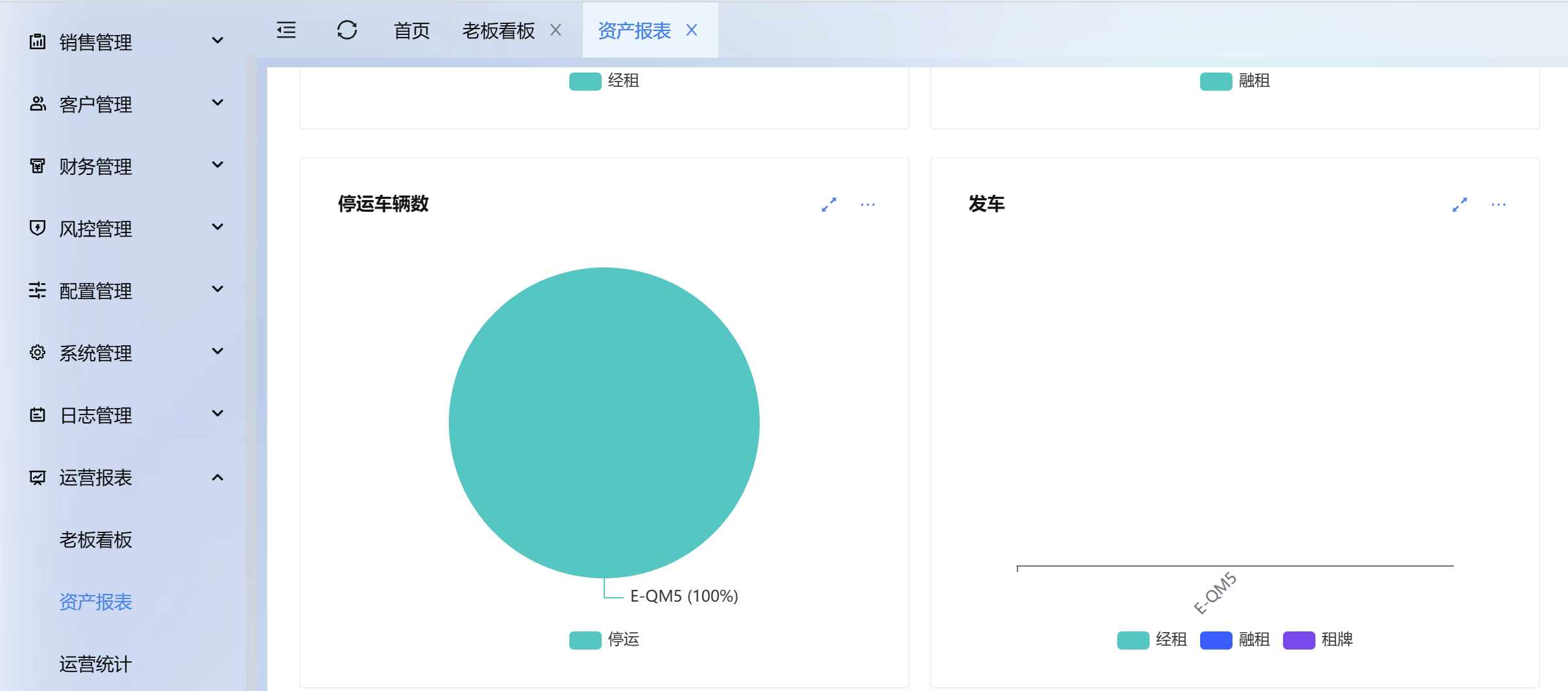Switch to the 老板看板 tab
Image resolution: width=1568 pixels, height=691 pixels.
pos(498,30)
